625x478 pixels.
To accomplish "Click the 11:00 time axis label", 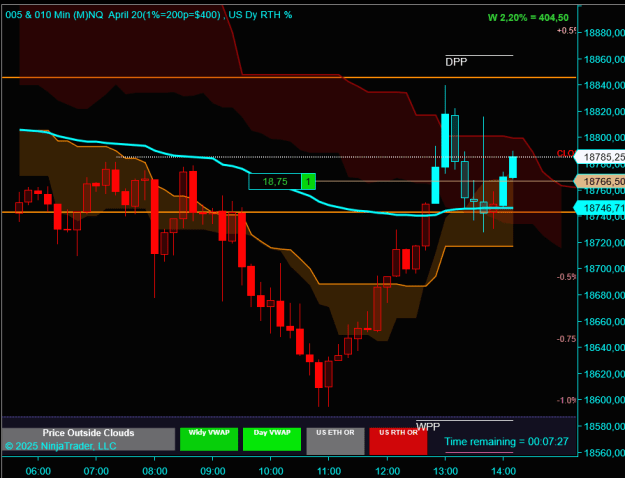I will click(x=329, y=471).
